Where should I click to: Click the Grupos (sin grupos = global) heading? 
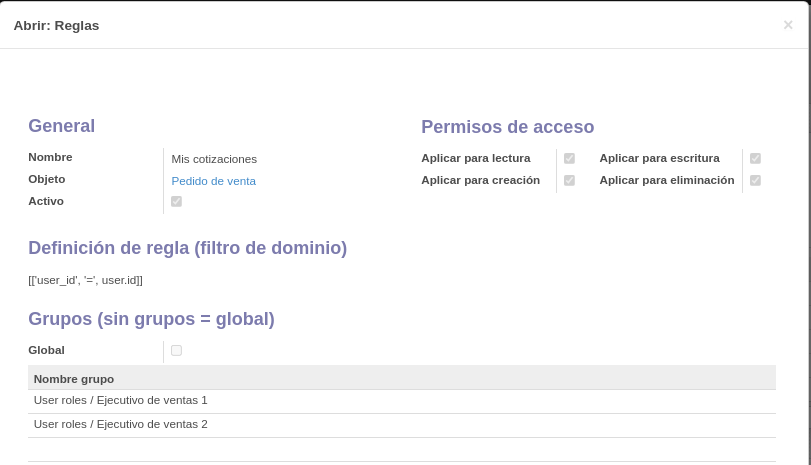coord(151,319)
